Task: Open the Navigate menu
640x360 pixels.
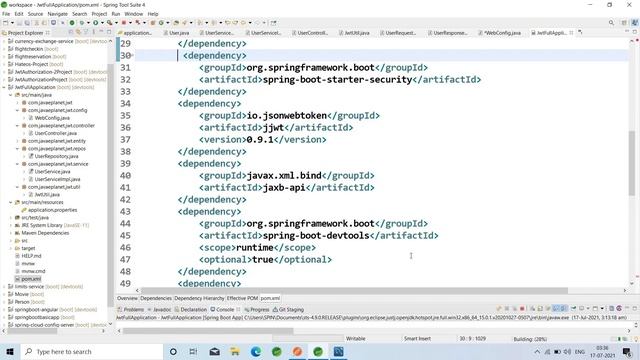Action: [58, 14]
